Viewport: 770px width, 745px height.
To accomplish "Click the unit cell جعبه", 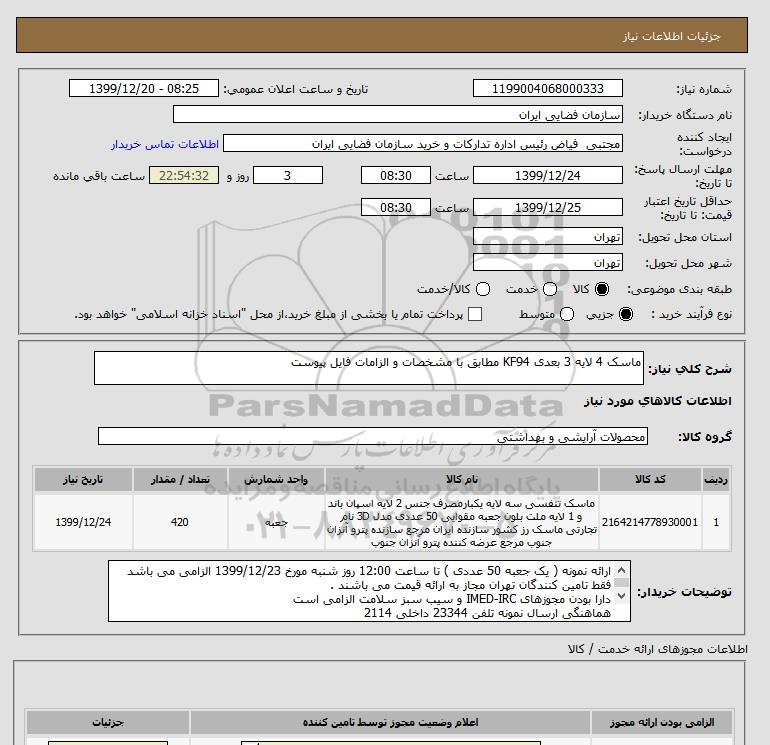I will 276,522.
